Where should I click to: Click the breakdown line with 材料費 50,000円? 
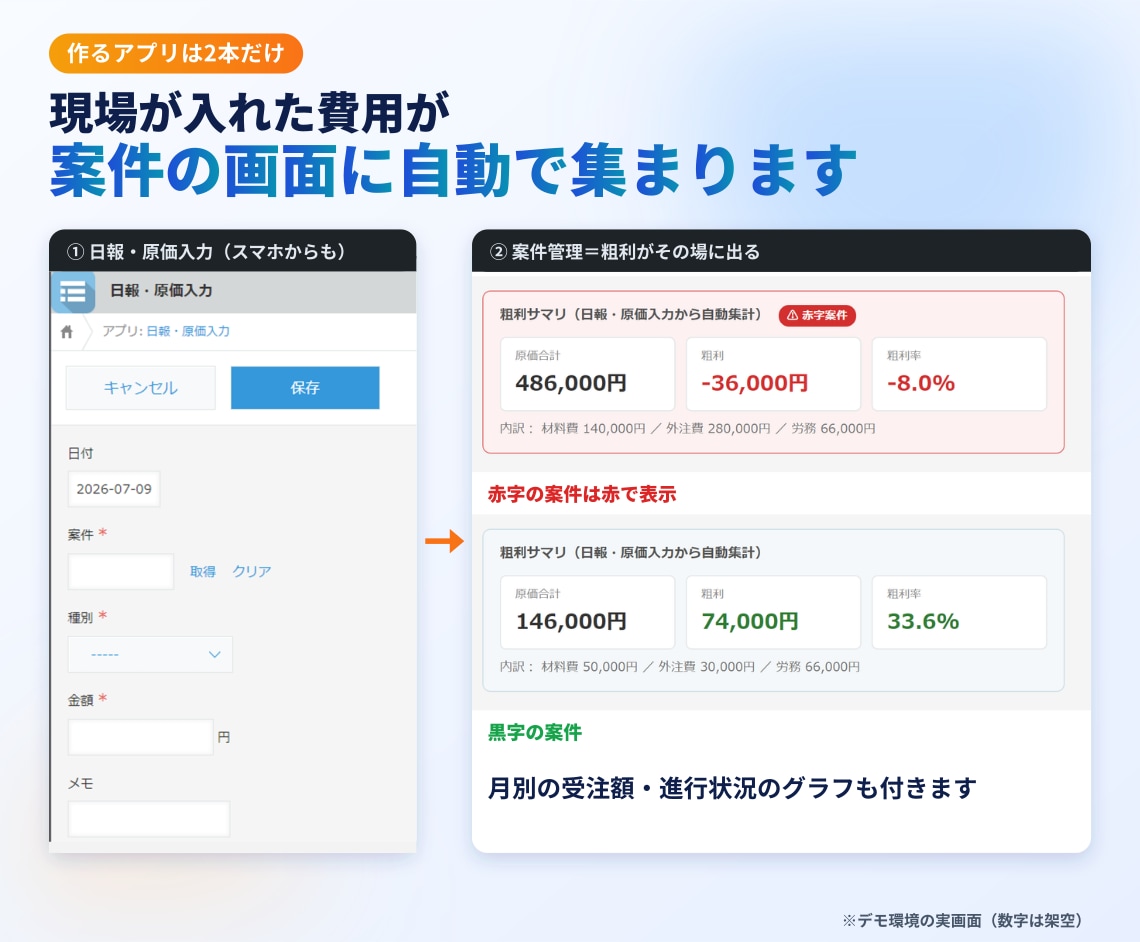tap(679, 667)
